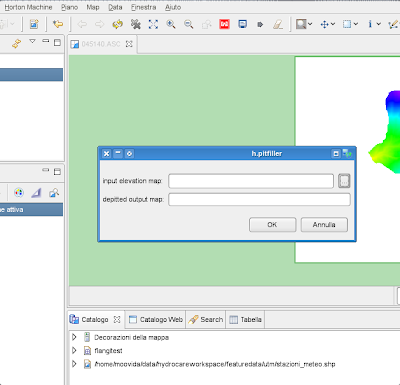
Task: Select Decorazioni della mappa in catalog
Action: tap(131, 337)
